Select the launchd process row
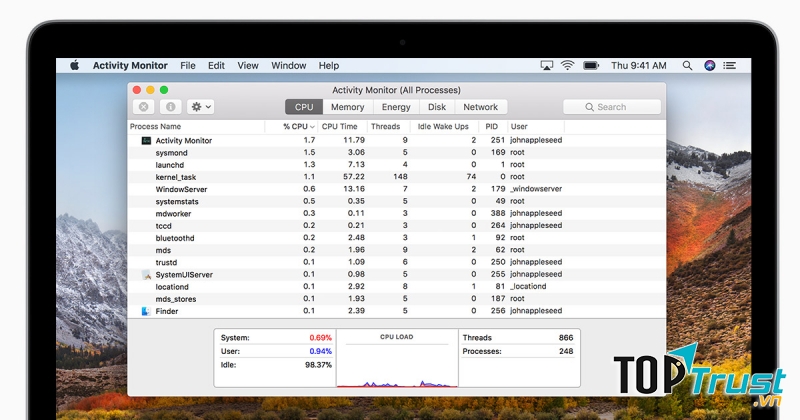The width and height of the screenshot is (800, 420). (x=396, y=165)
